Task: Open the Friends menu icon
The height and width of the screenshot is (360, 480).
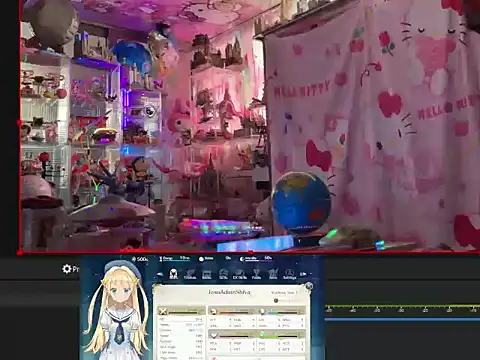Action: click(x=190, y=274)
